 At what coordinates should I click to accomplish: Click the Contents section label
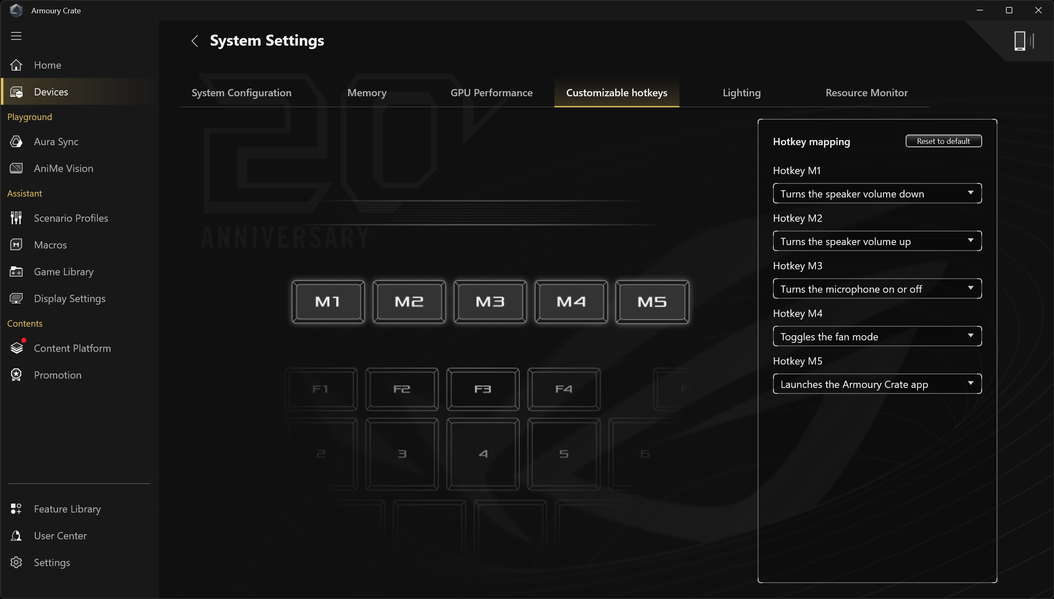(x=25, y=323)
